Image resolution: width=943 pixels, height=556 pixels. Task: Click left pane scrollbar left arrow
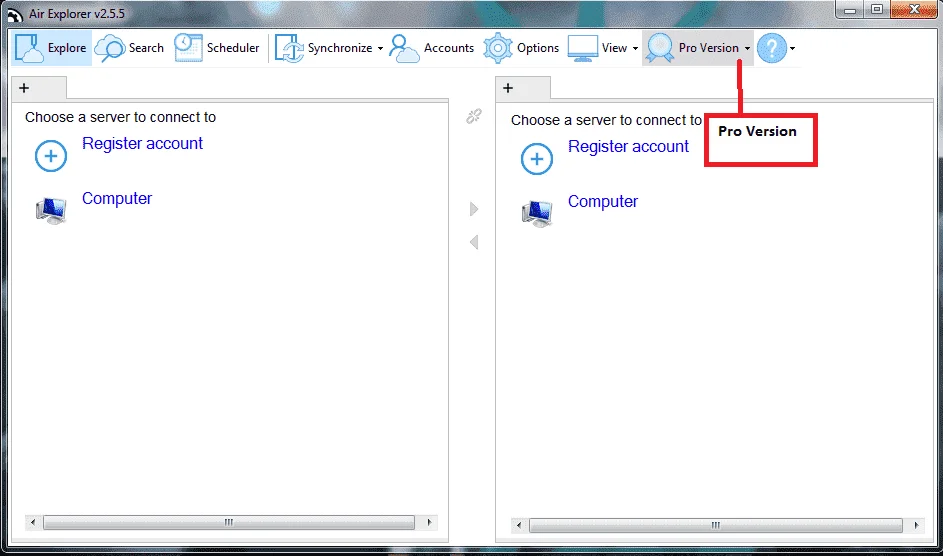(x=33, y=522)
